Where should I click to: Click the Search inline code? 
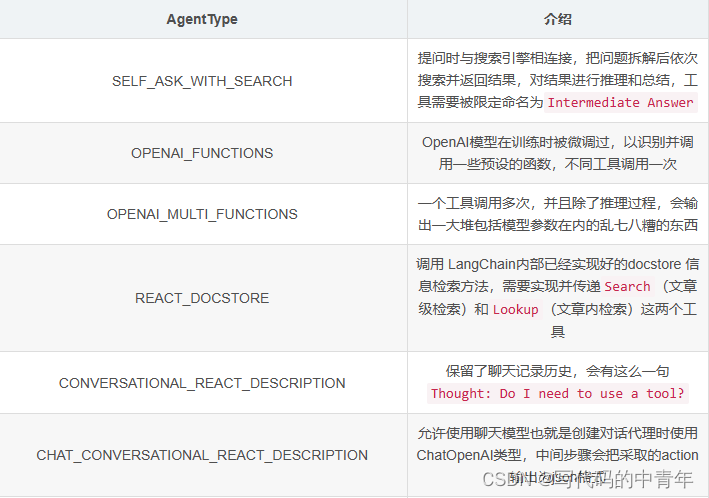click(x=627, y=287)
